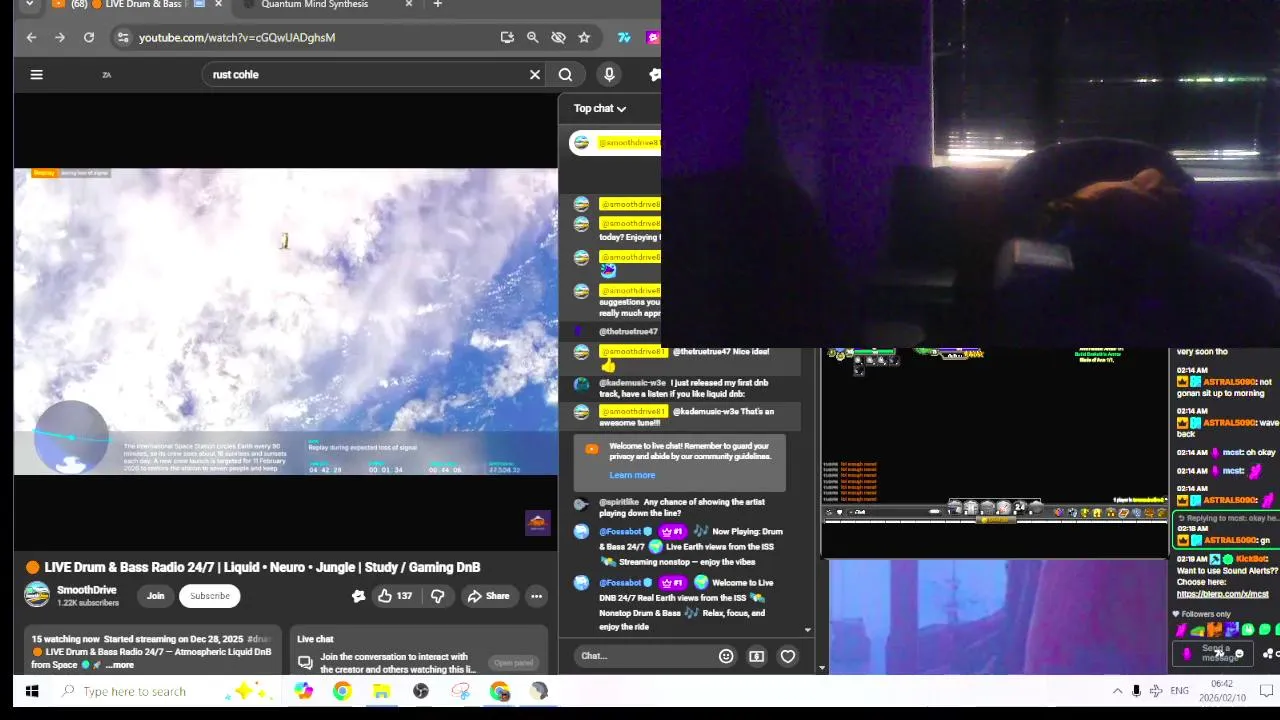Open the blerp.com sound alerts link
The image size is (1280, 720).
point(1222,594)
